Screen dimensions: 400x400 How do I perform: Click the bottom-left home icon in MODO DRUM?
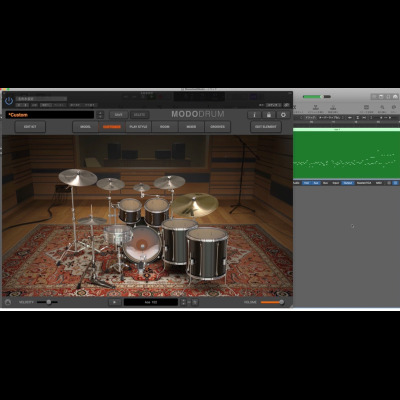[x=8, y=302]
